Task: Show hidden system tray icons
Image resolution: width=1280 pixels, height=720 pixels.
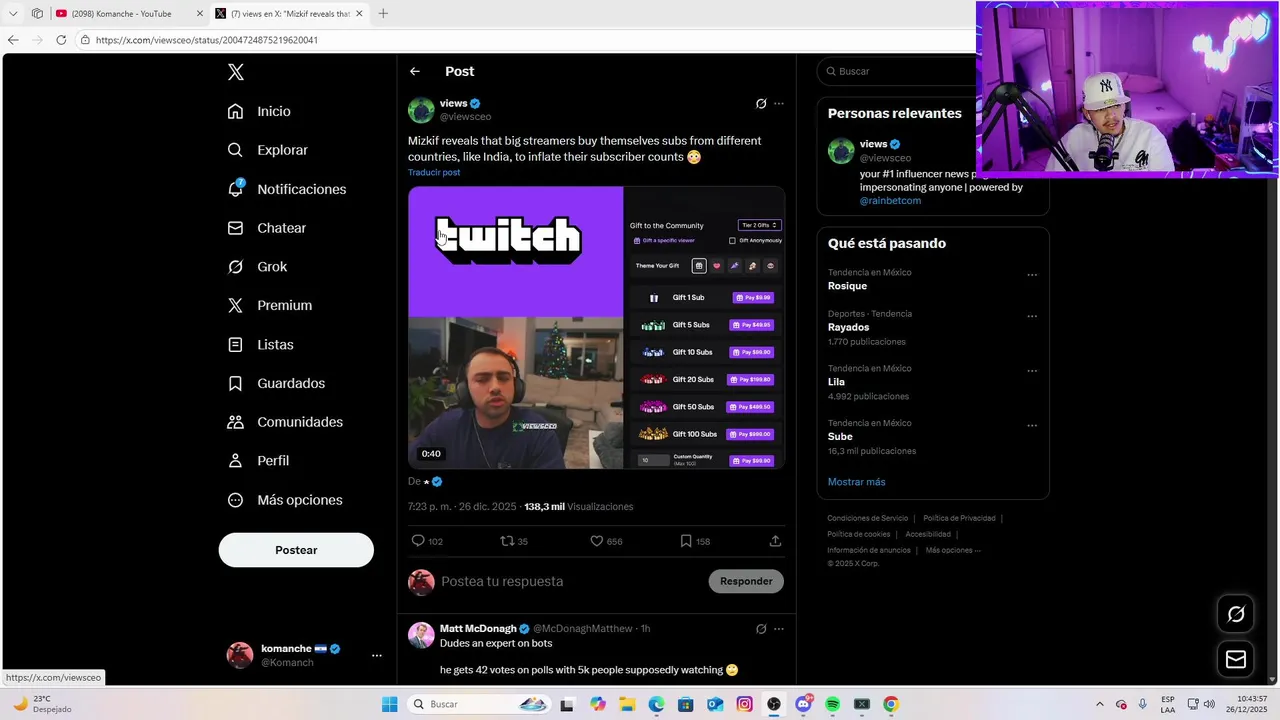Action: pos(1100,704)
